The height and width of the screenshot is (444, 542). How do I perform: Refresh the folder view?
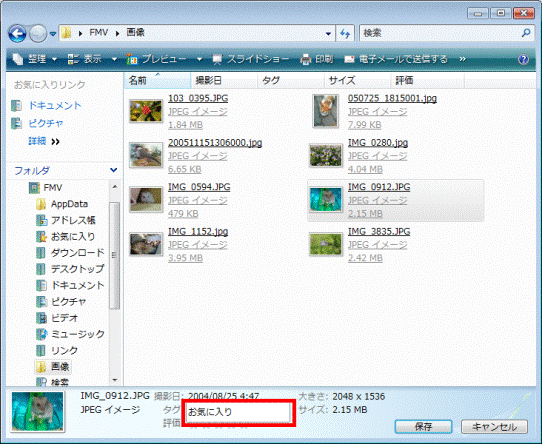click(345, 33)
